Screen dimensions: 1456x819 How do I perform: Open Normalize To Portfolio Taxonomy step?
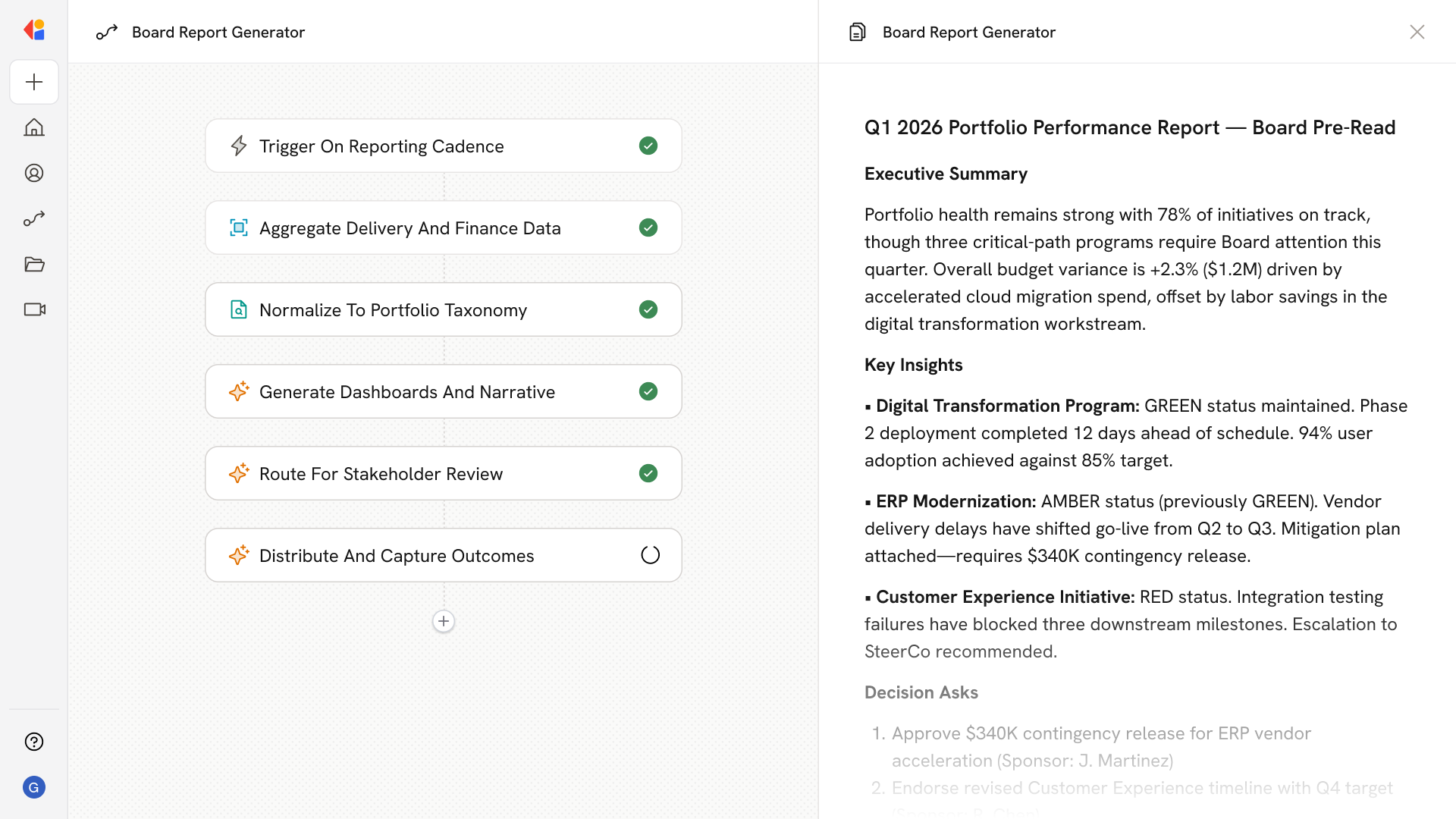(x=393, y=309)
